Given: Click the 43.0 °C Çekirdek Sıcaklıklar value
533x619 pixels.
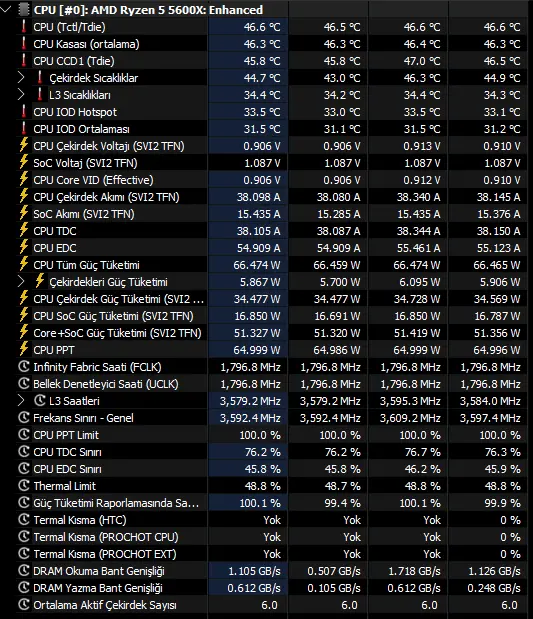Looking at the screenshot, I should coord(342,78).
